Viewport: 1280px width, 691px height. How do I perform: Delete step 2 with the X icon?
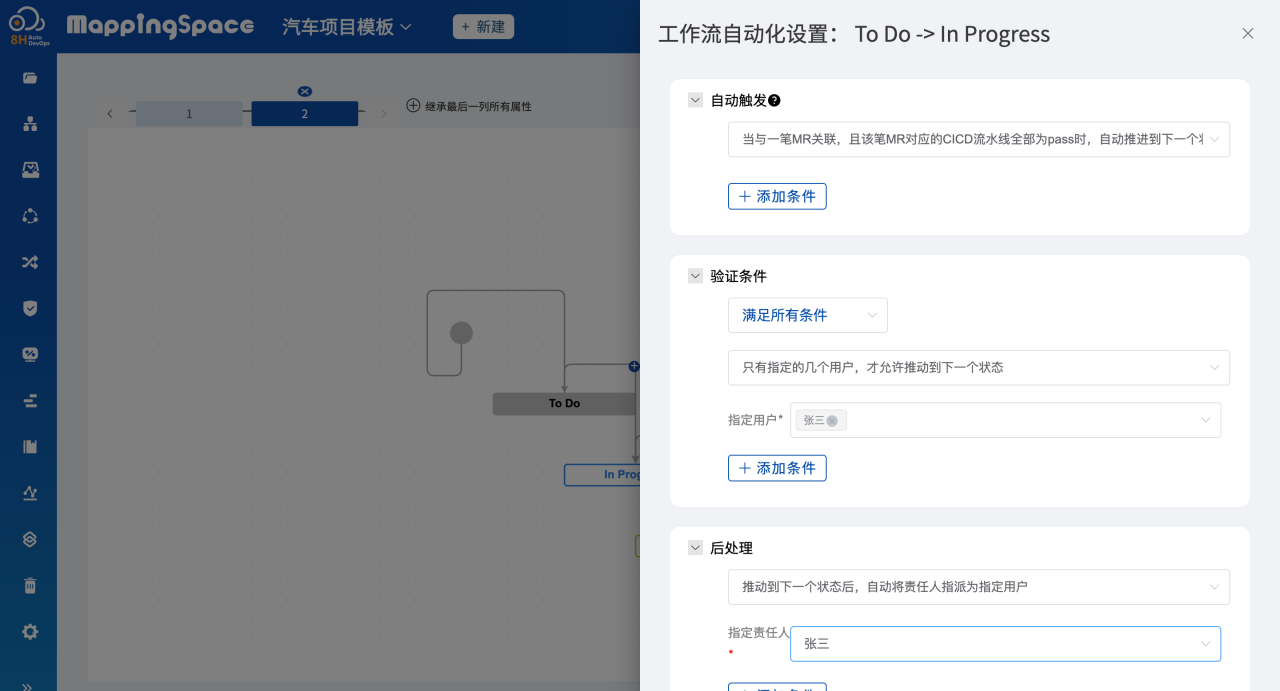(x=305, y=91)
